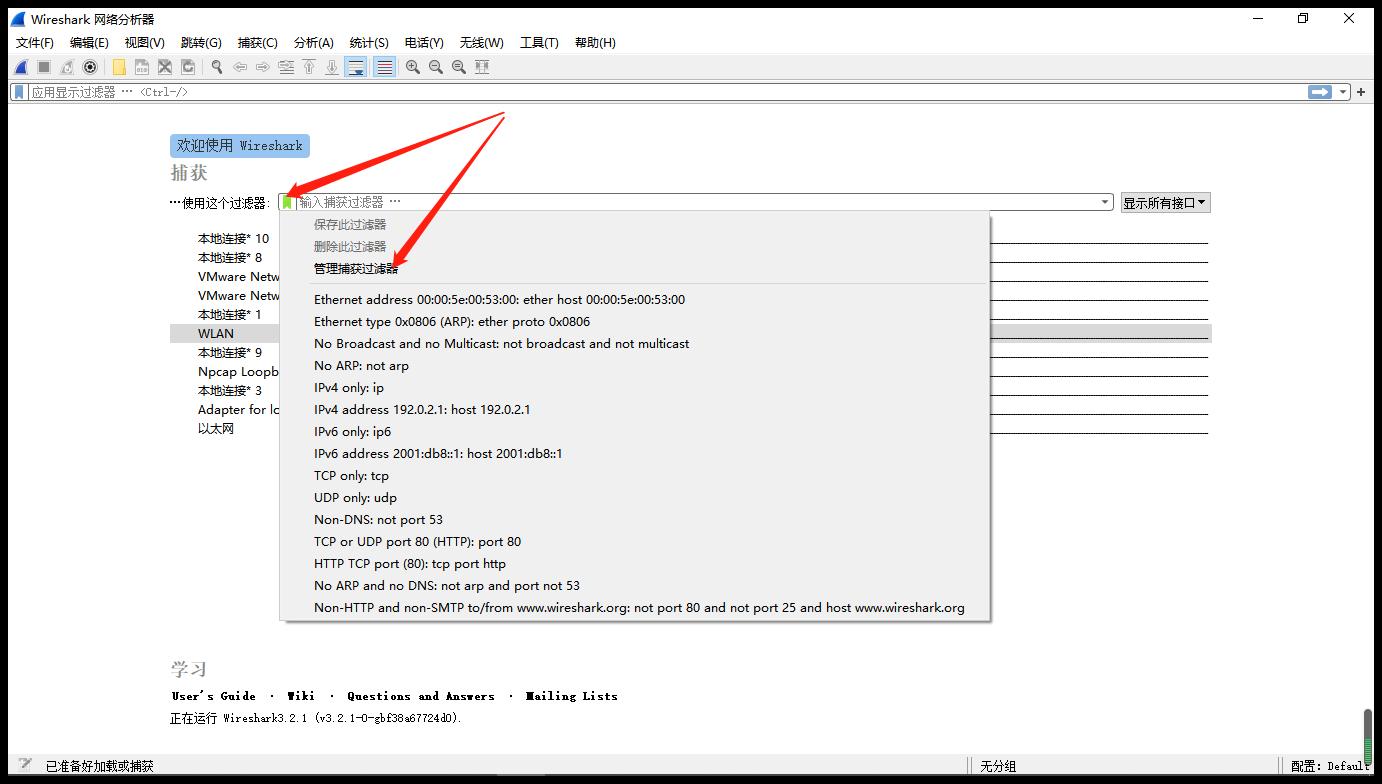Viewport: 1382px width, 784px height.
Task: Save the capture file via toolbar icon
Action: (x=142, y=67)
